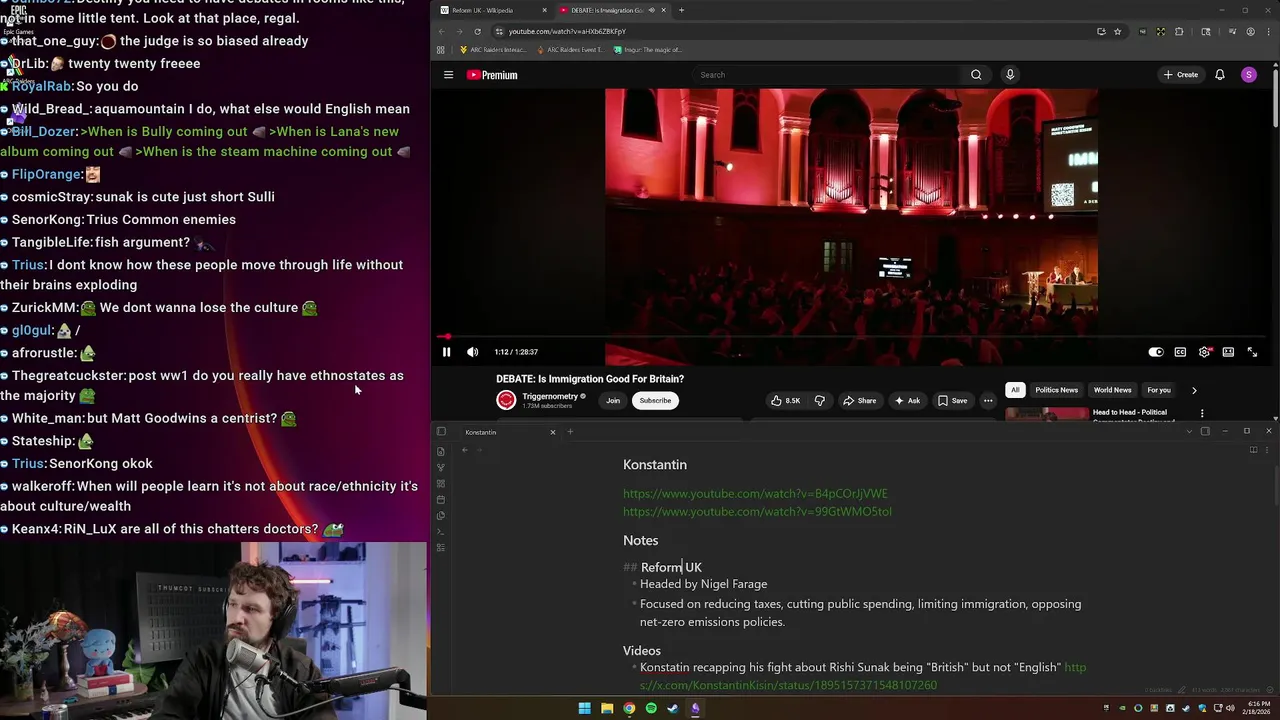Toggle YouTube autoplay switch

click(x=1156, y=352)
